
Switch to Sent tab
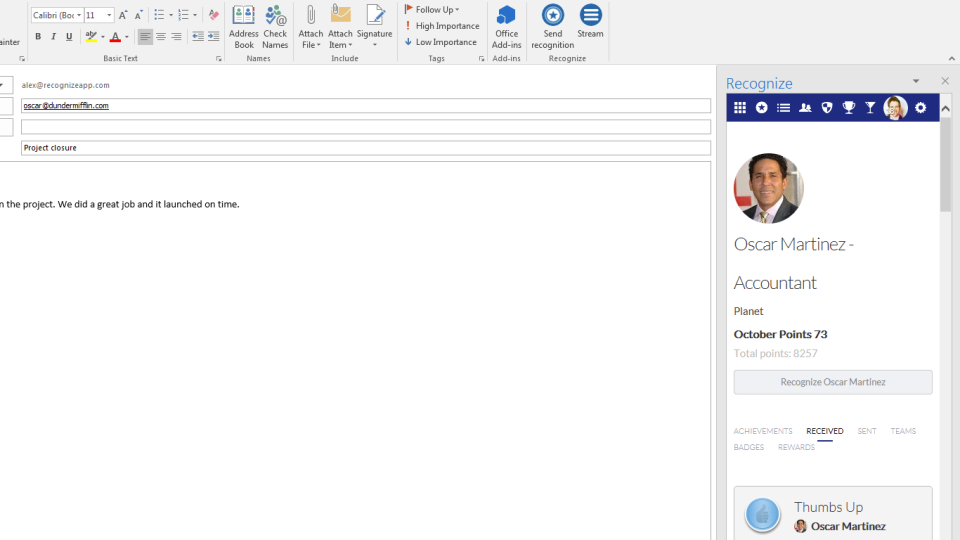[867, 431]
